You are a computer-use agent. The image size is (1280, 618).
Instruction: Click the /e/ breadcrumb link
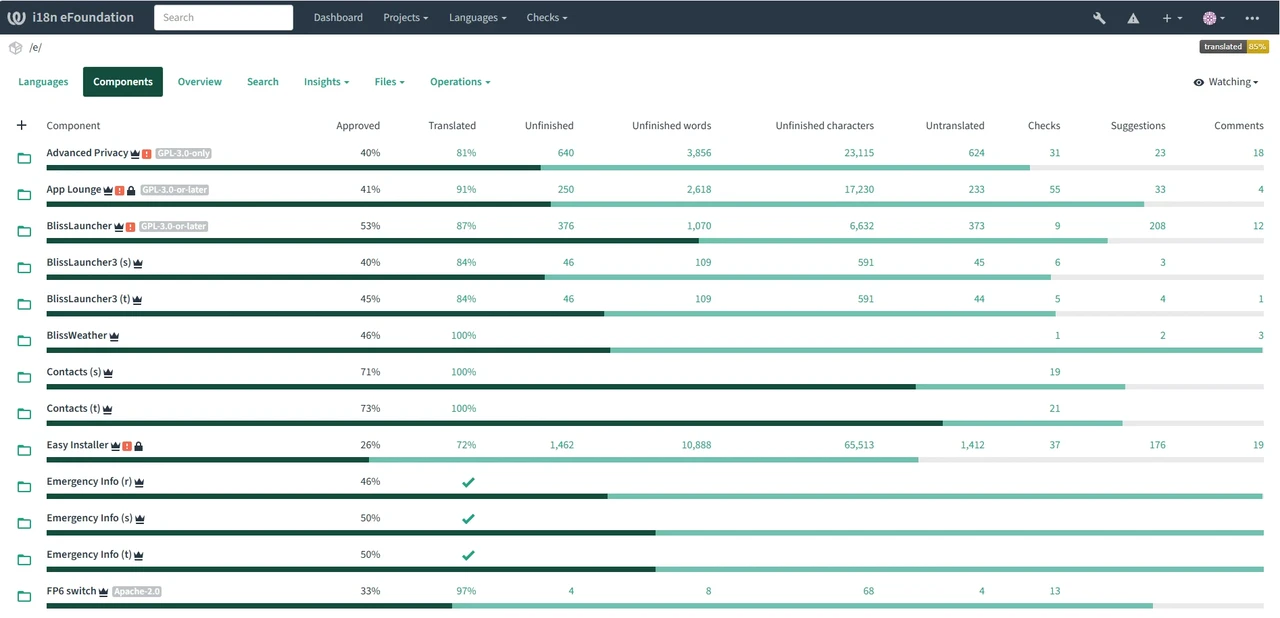click(35, 47)
